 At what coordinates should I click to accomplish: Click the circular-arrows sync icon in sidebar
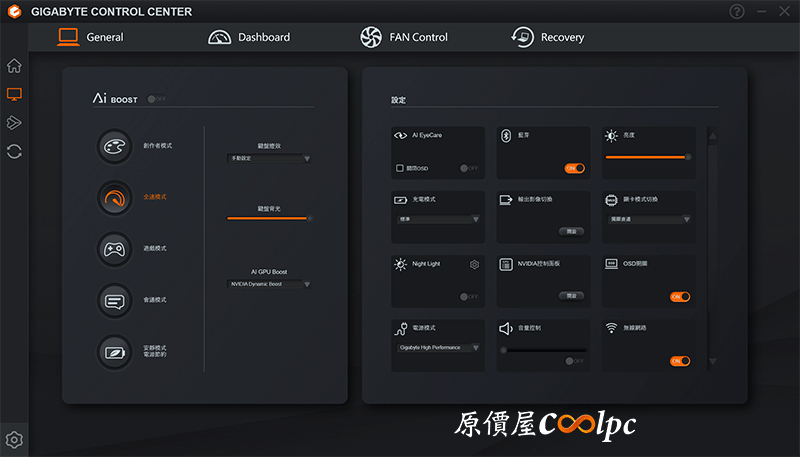point(14,151)
